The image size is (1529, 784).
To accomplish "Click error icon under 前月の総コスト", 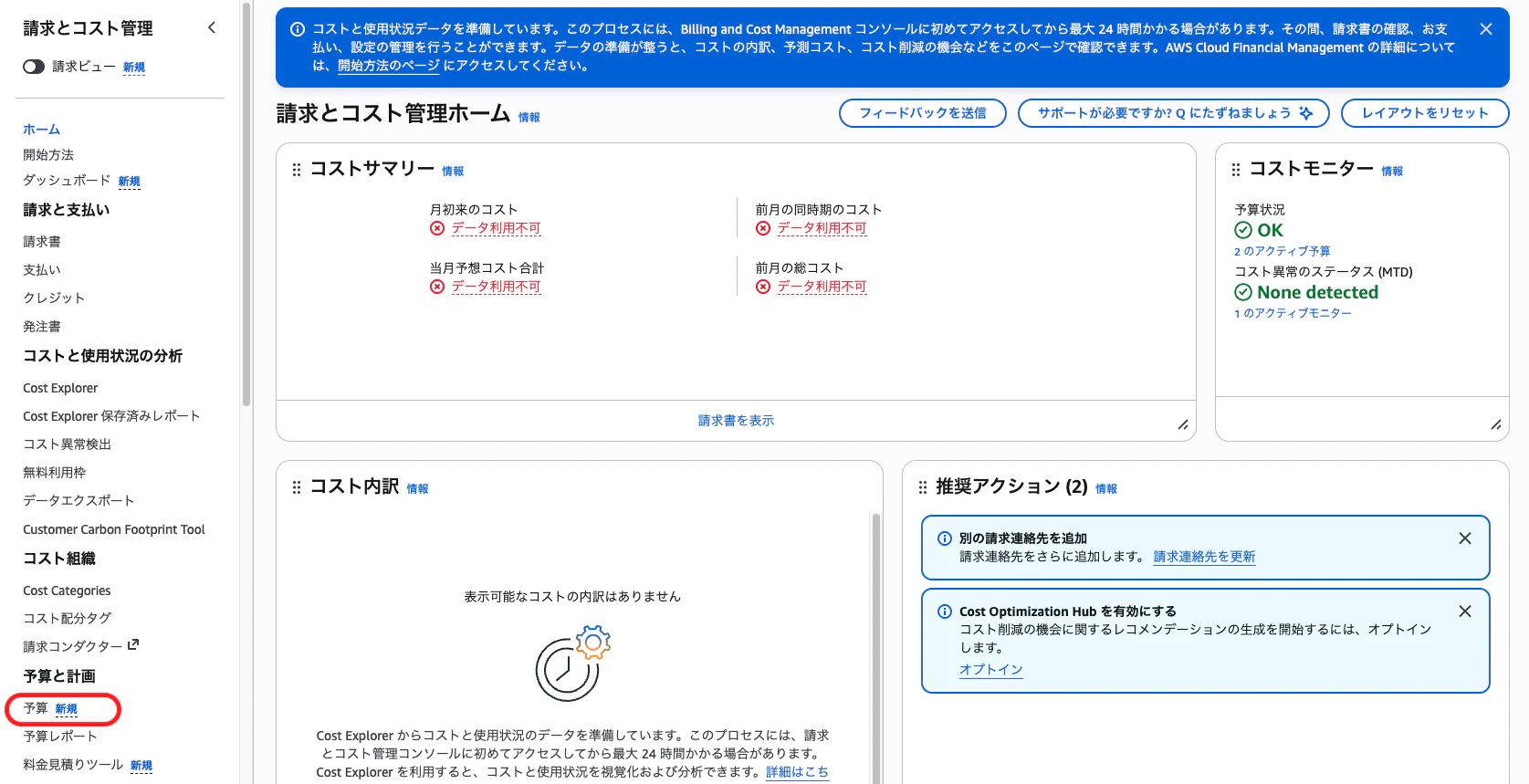I will (763, 287).
